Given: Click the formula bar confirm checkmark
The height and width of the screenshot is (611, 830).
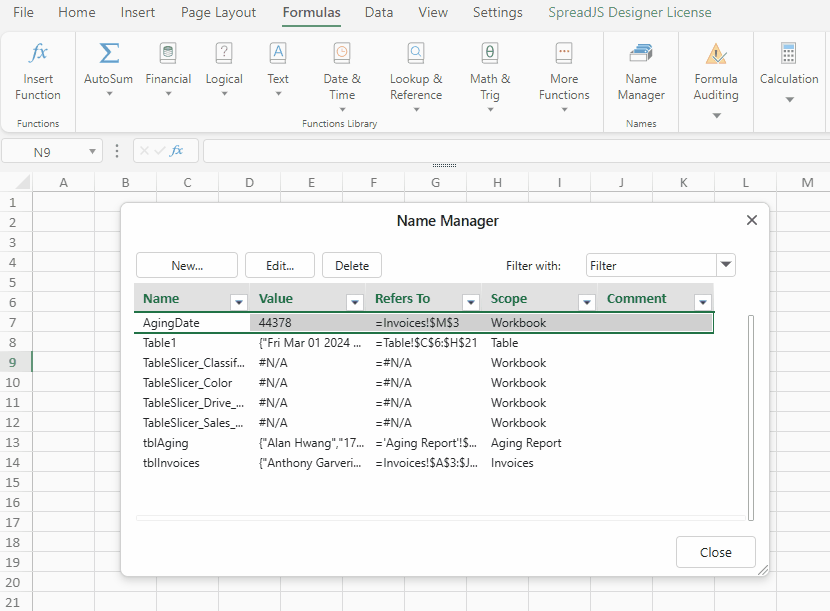Looking at the screenshot, I should point(159,151).
